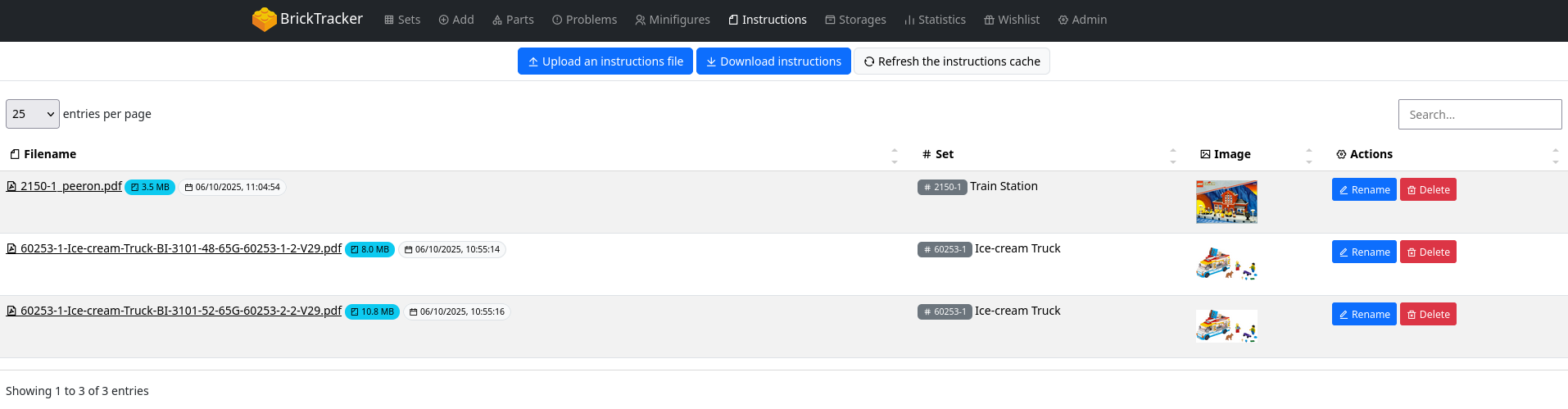Navigate to Minifigures
Image resolution: width=1568 pixels, height=409 pixels.
[673, 20]
